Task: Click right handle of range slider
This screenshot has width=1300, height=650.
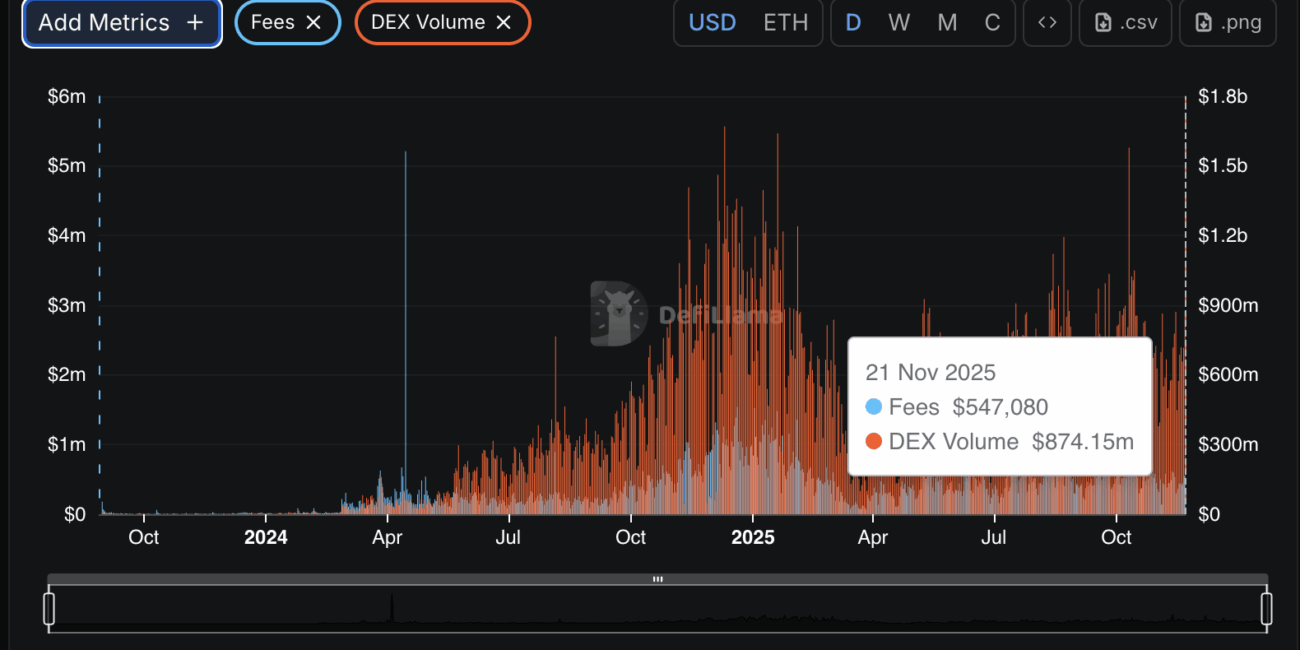Action: [x=1266, y=608]
